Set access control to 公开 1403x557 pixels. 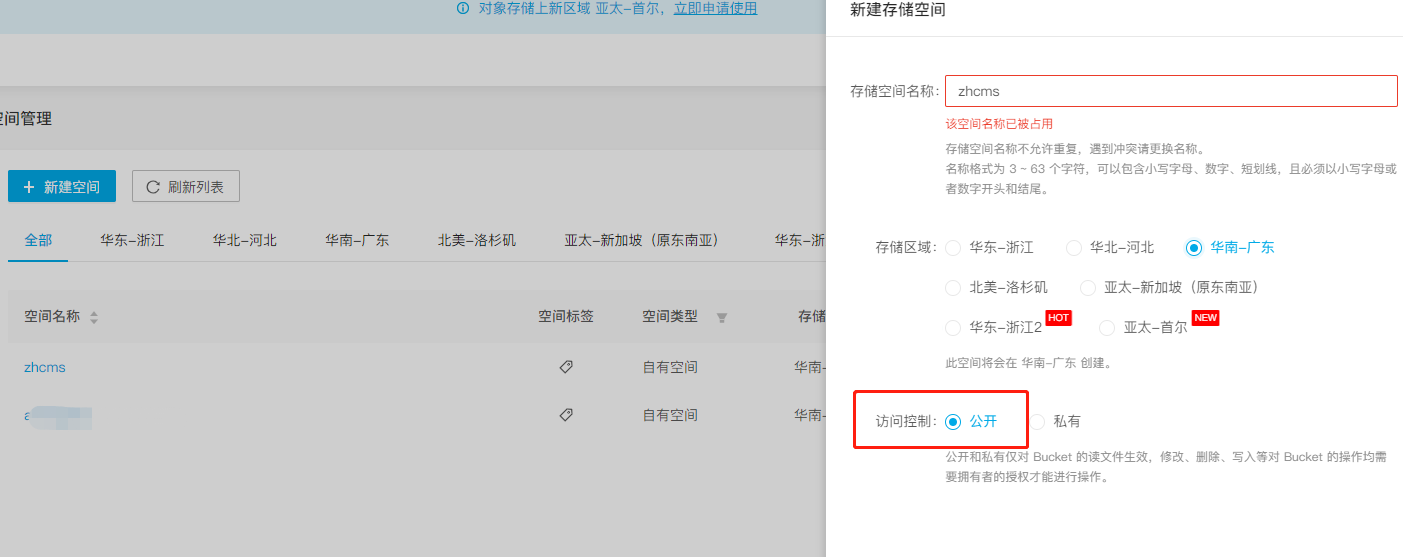point(953,422)
